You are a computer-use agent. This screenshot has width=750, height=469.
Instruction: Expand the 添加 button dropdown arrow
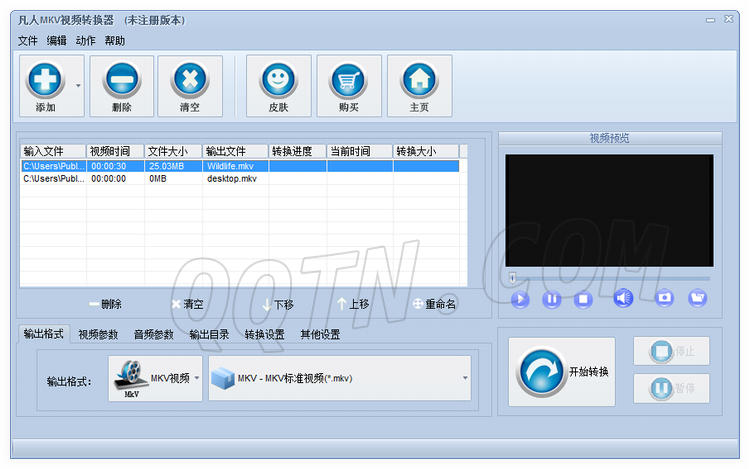pos(79,87)
